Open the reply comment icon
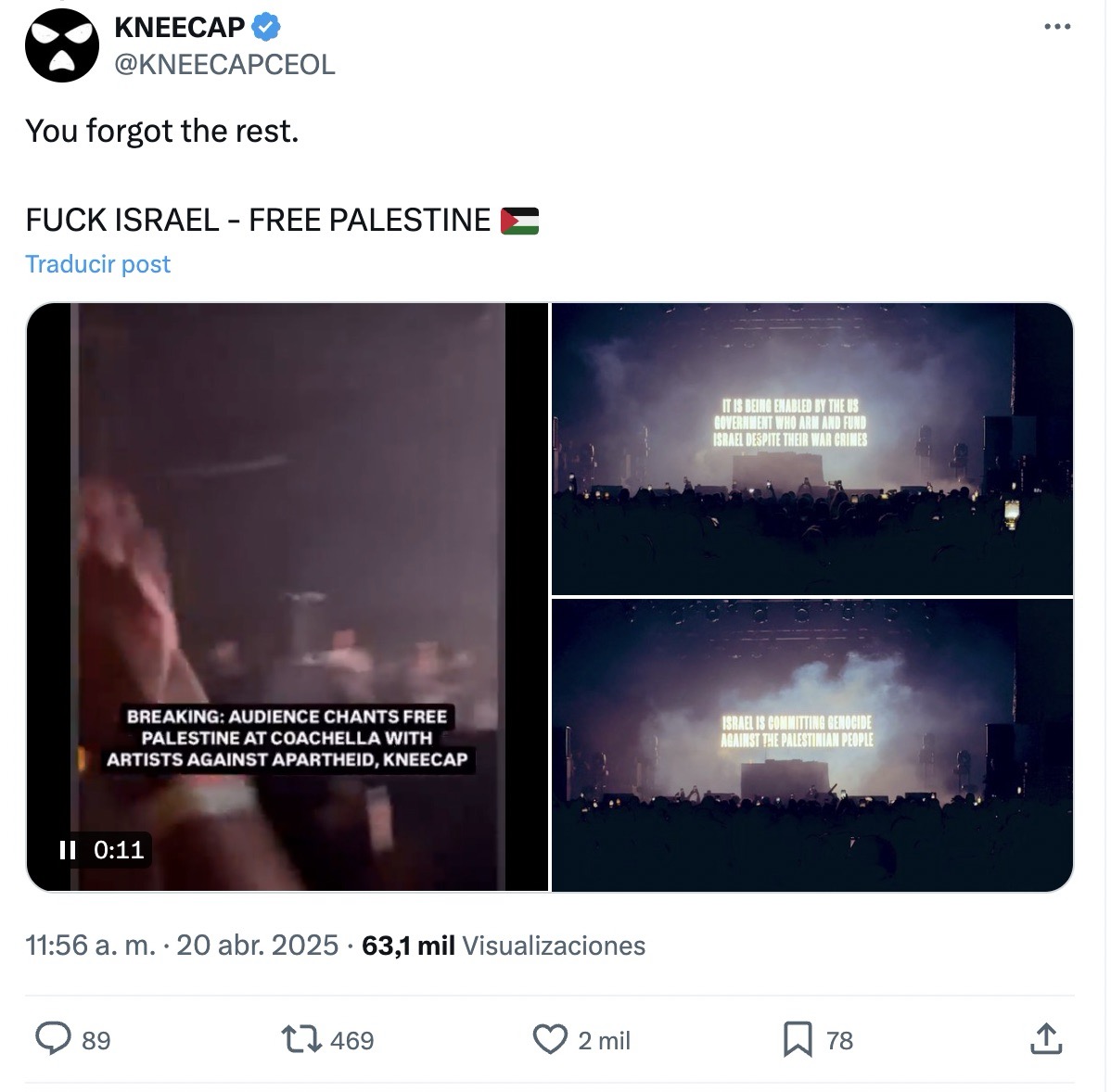The width and height of the screenshot is (1111, 1092). [x=53, y=1039]
